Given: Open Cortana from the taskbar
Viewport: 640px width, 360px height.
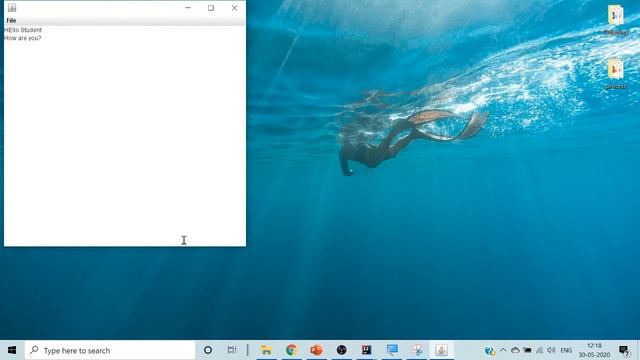Looking at the screenshot, I should 208,350.
